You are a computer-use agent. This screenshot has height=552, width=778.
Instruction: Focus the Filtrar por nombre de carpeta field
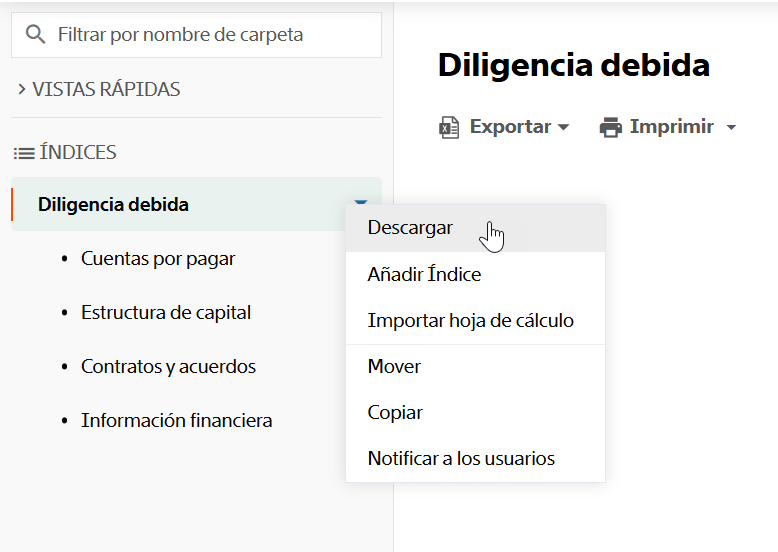coord(196,35)
